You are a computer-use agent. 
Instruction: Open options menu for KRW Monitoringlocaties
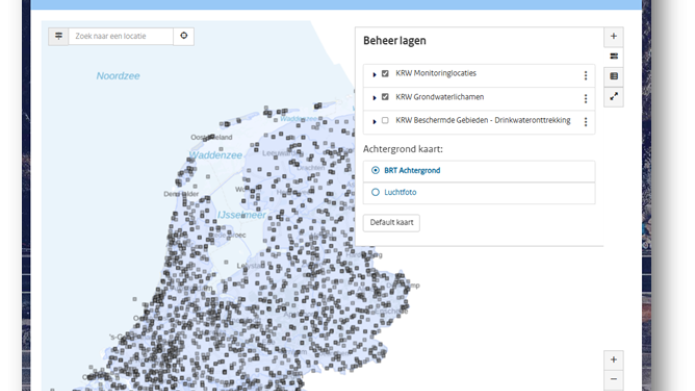click(x=586, y=76)
